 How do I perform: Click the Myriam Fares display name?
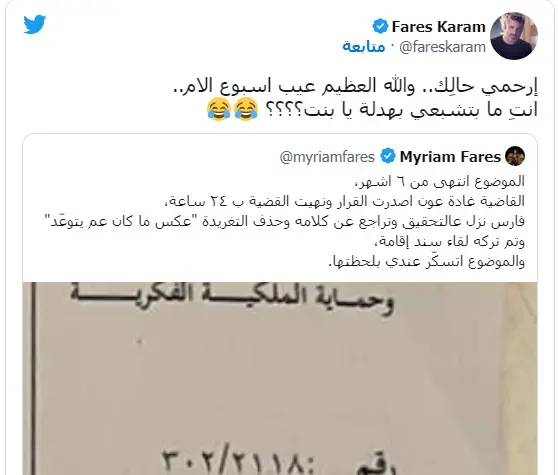point(450,157)
